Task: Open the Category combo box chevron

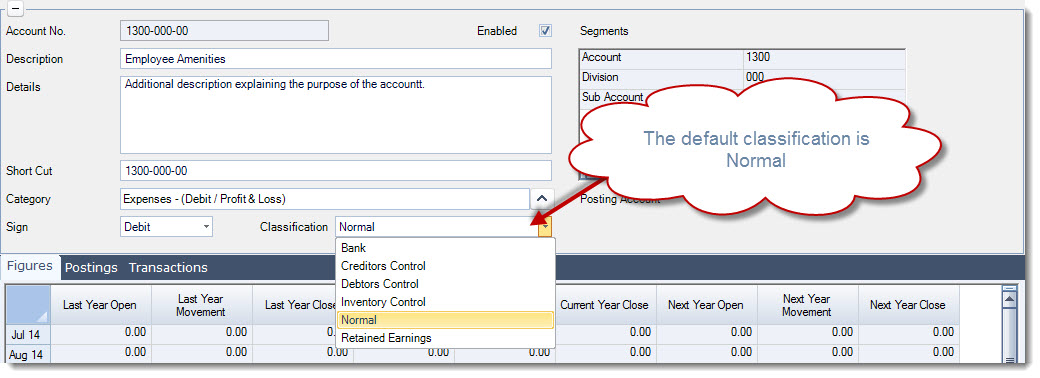Action: [541, 198]
